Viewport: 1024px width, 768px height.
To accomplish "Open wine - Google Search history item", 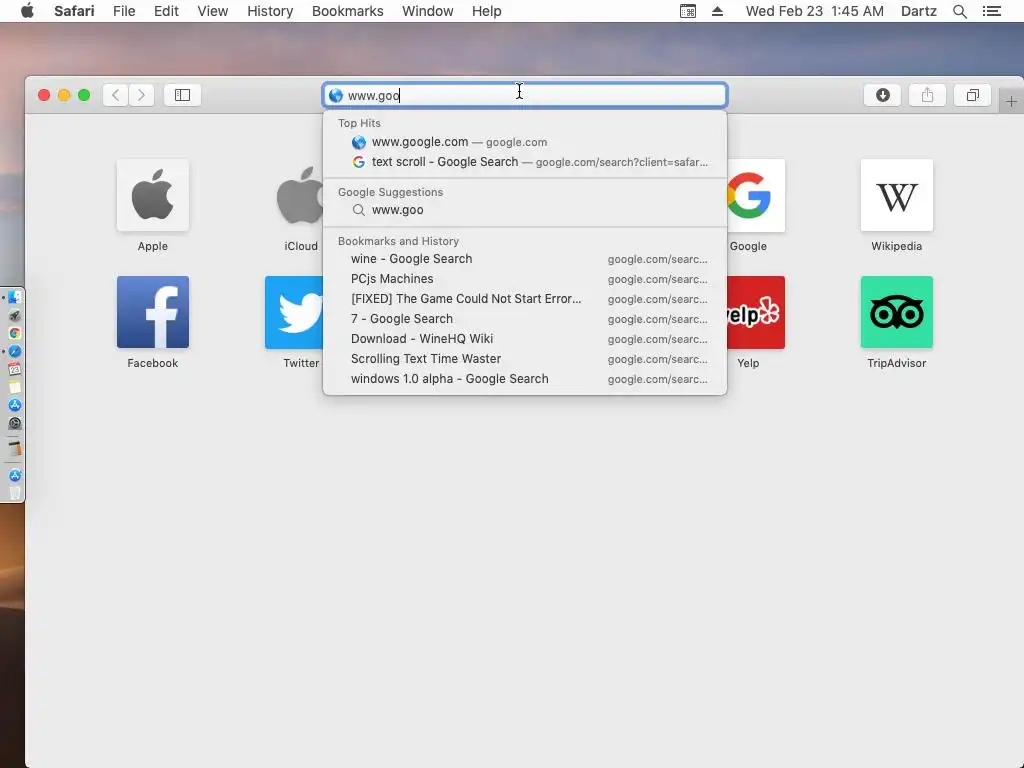I will 525,259.
